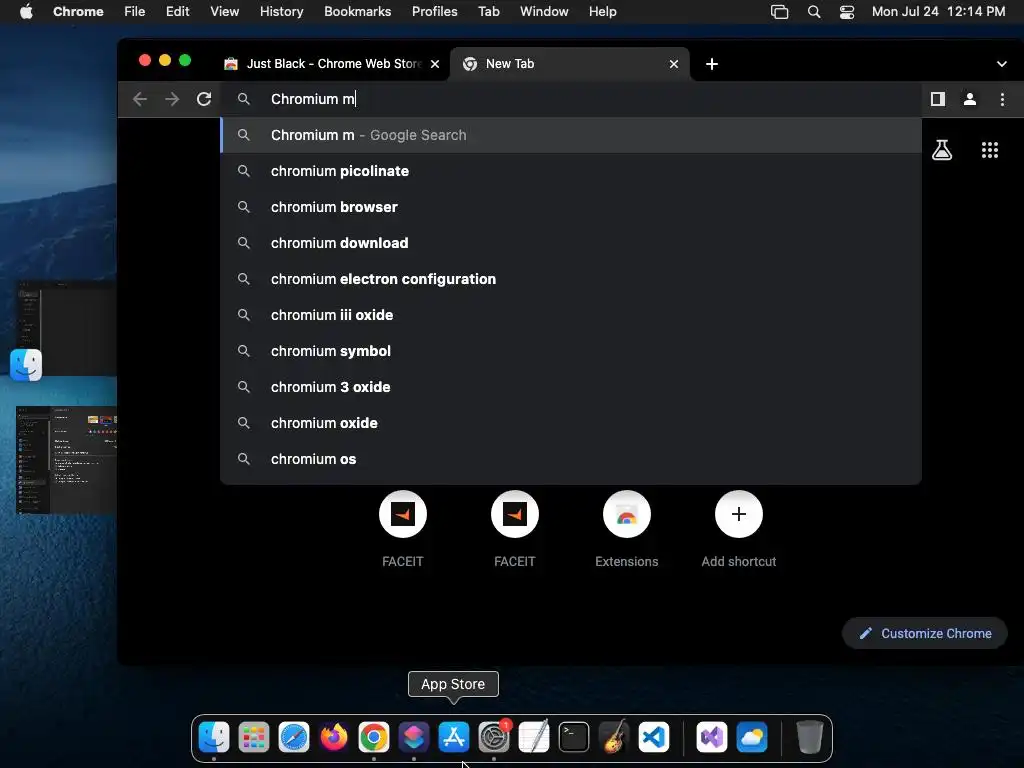Click the Stage Manager menu bar icon
Viewport: 1024px width, 768px height.
point(780,12)
